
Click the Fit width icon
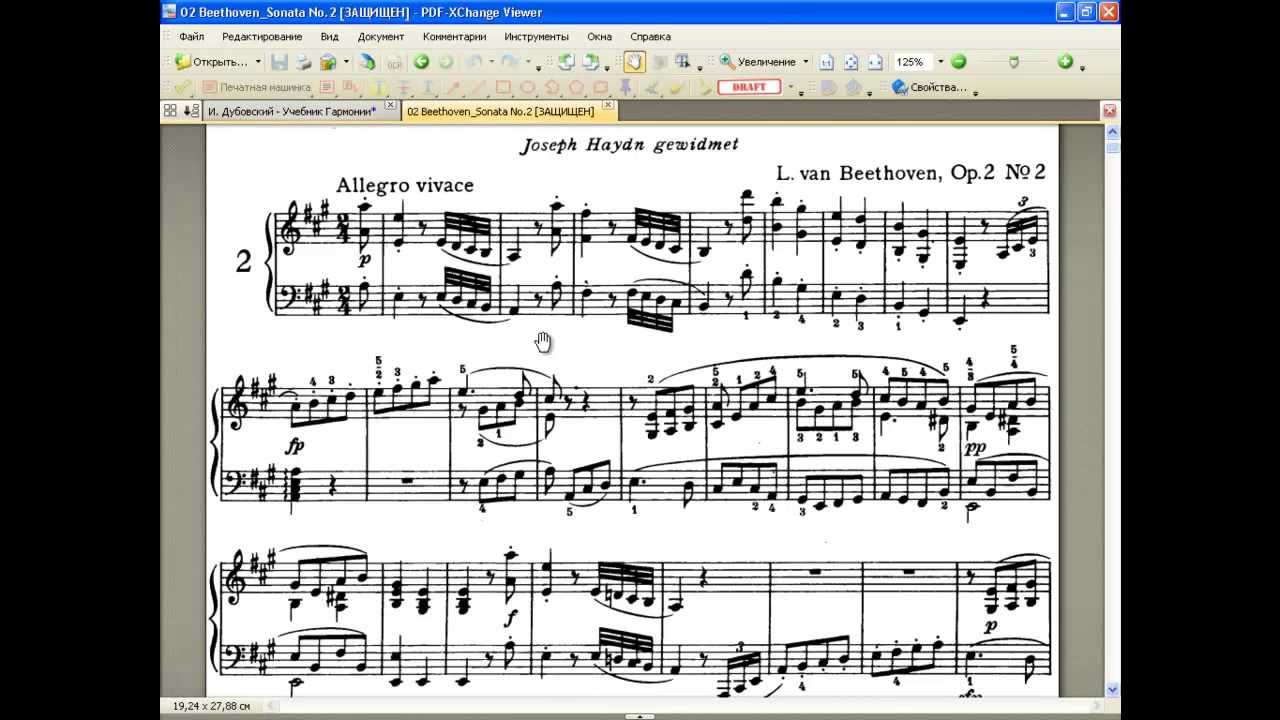875,62
